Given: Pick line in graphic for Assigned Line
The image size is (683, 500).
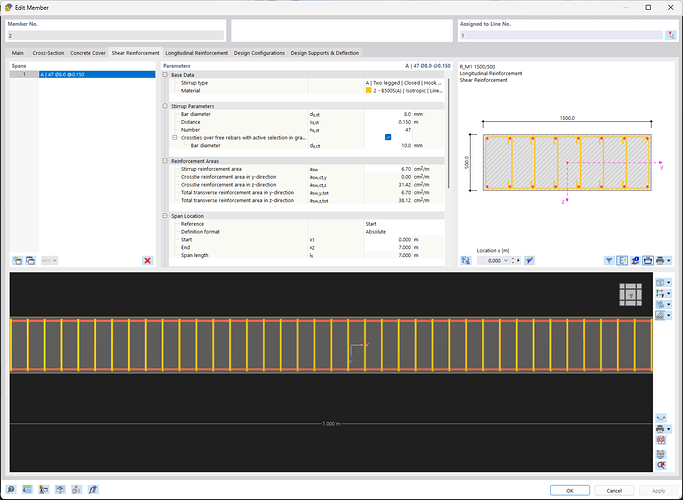Looking at the screenshot, I should click(x=669, y=35).
